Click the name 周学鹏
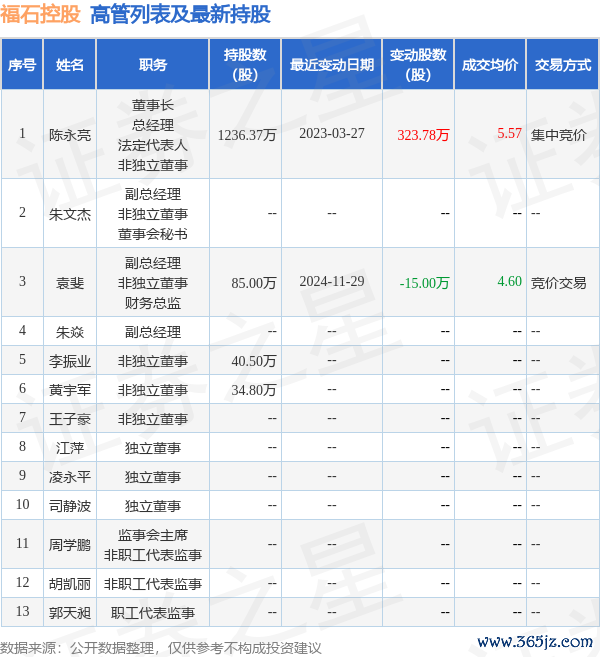This screenshot has height=657, width=600. coord(70,545)
